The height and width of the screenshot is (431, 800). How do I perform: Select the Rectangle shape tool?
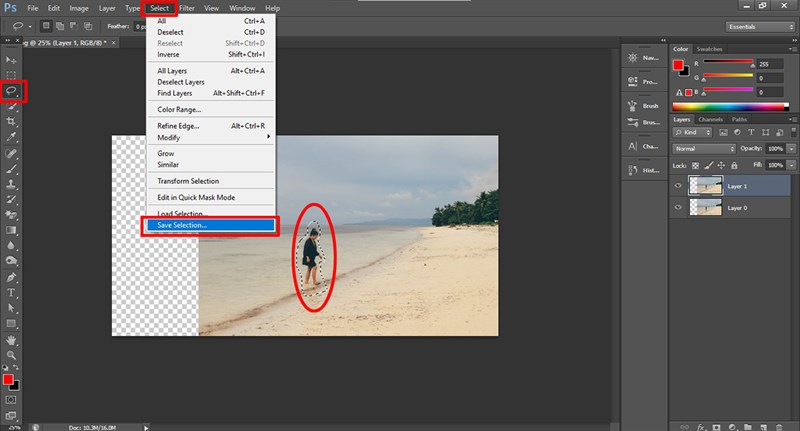click(11, 323)
